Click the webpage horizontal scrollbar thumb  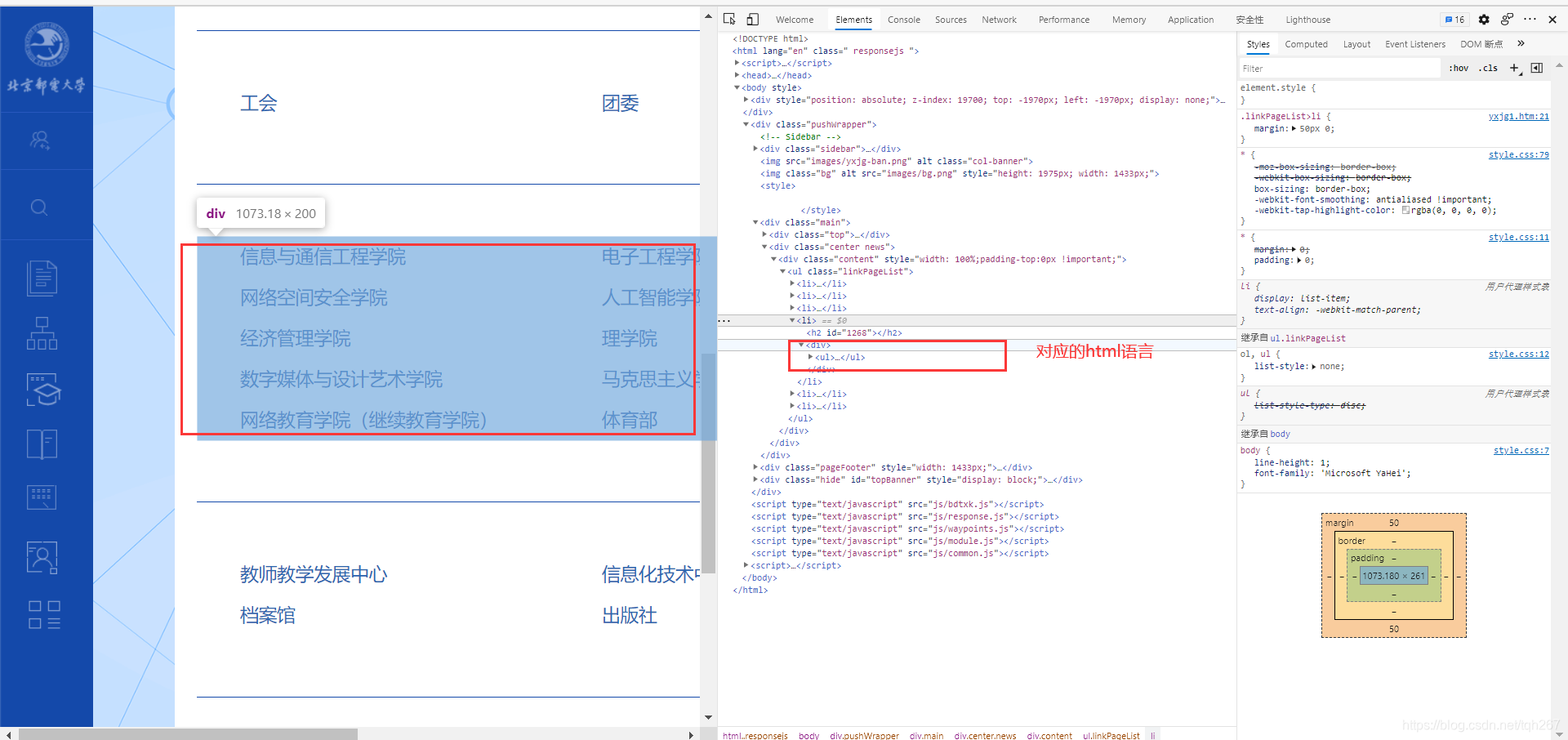tap(188, 734)
